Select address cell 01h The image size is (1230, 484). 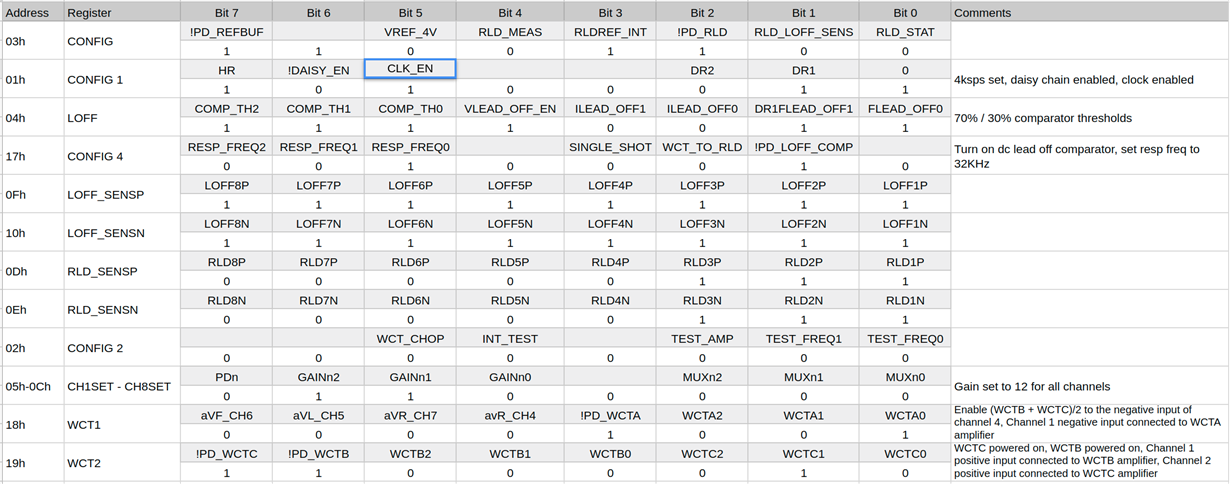(32, 79)
